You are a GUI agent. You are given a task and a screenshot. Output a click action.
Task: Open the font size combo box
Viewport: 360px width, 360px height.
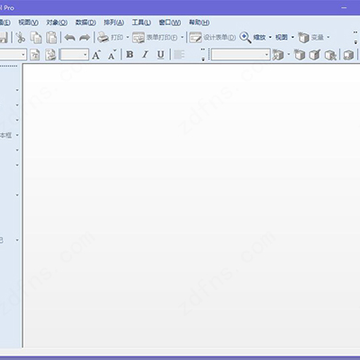(x=74, y=55)
